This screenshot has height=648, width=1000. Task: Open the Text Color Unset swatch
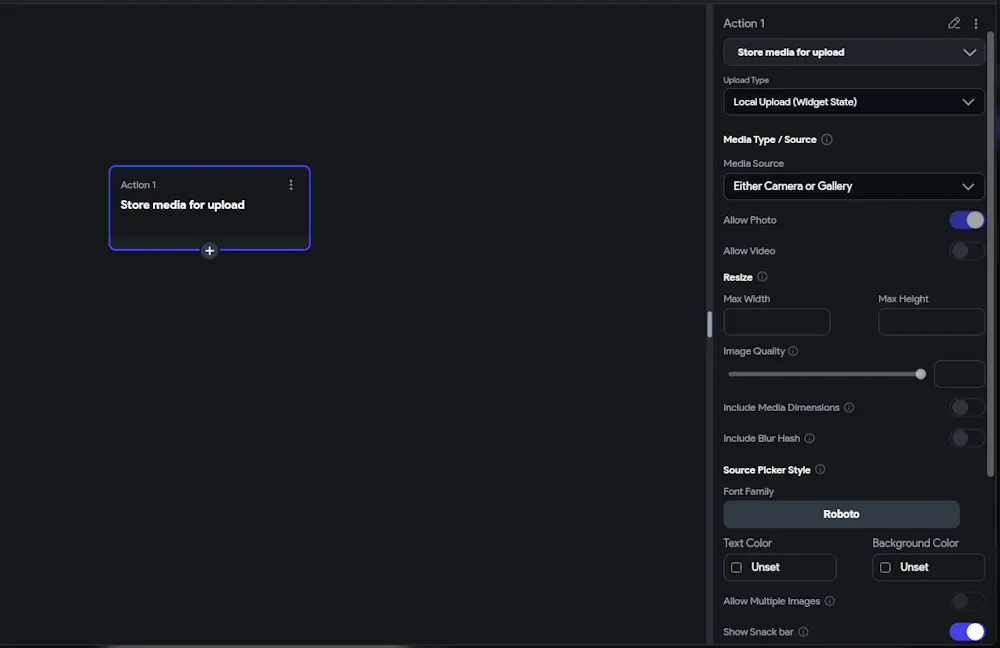click(x=779, y=567)
